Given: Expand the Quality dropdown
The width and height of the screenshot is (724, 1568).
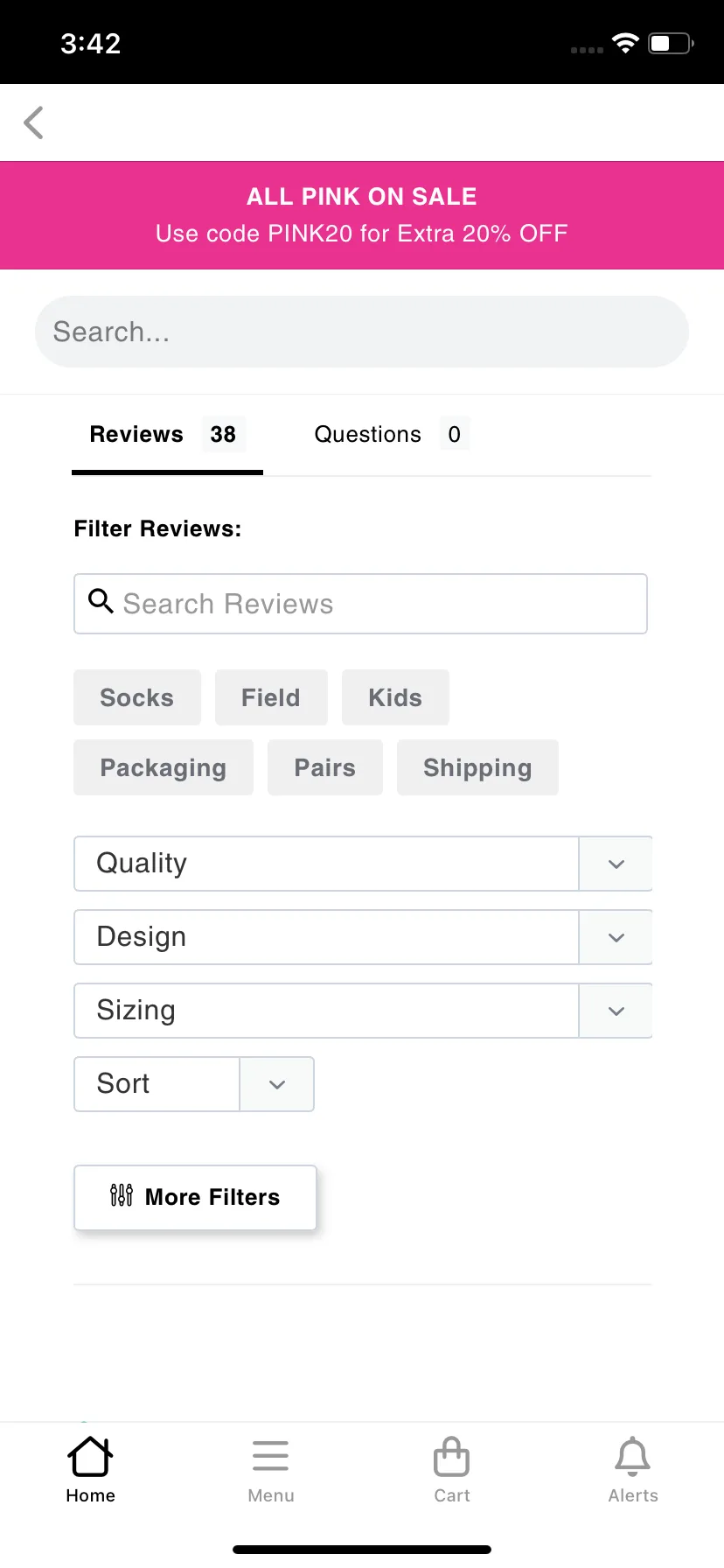Looking at the screenshot, I should (x=363, y=864).
